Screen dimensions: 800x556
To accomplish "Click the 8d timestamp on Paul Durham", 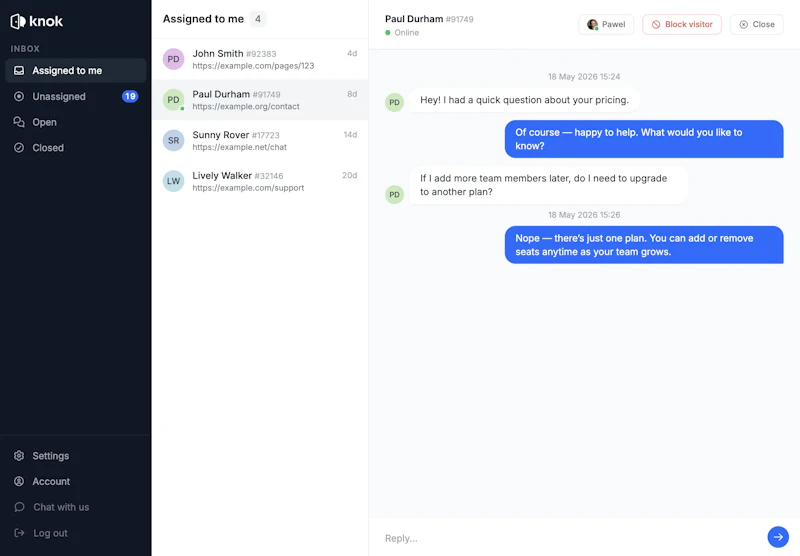I will (352, 94).
